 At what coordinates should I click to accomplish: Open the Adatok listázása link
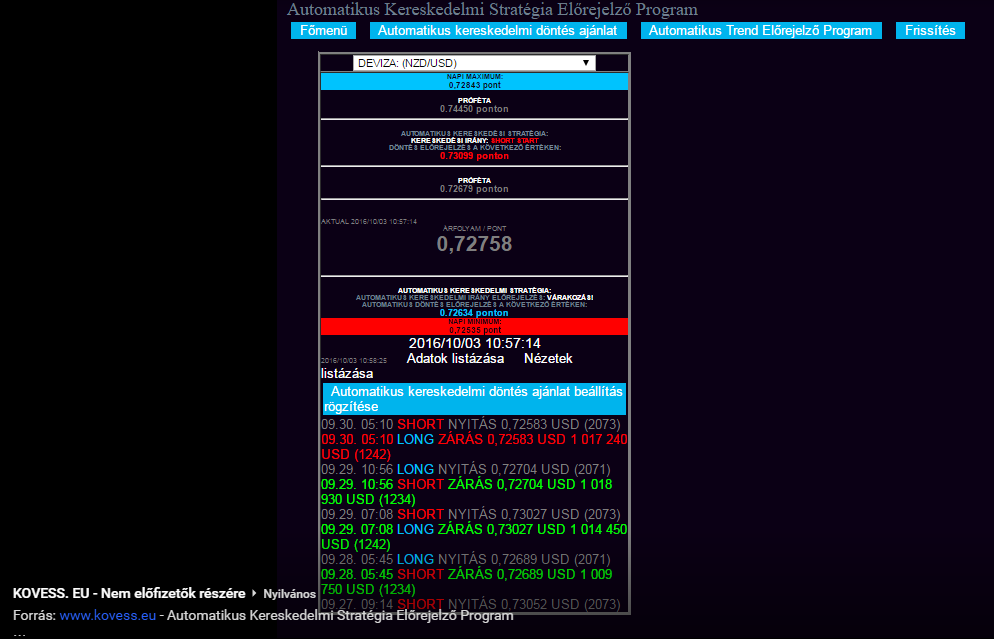(455, 358)
